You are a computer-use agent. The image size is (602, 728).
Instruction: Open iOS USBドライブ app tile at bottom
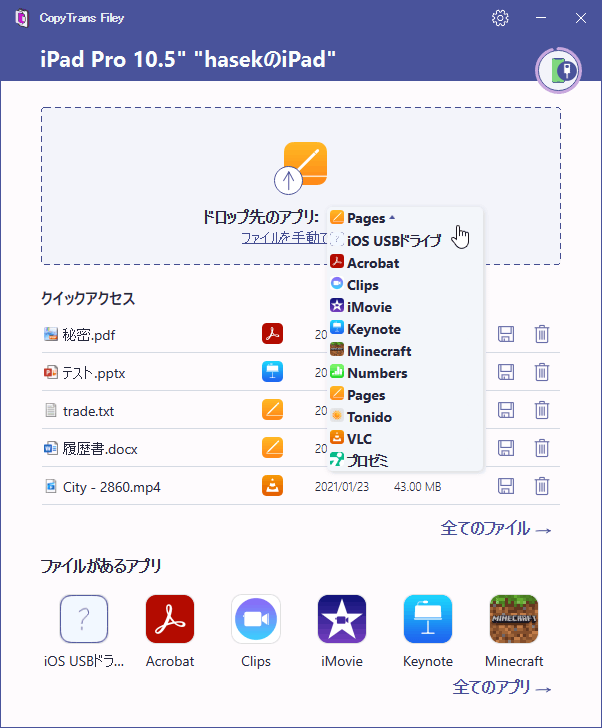tap(84, 631)
